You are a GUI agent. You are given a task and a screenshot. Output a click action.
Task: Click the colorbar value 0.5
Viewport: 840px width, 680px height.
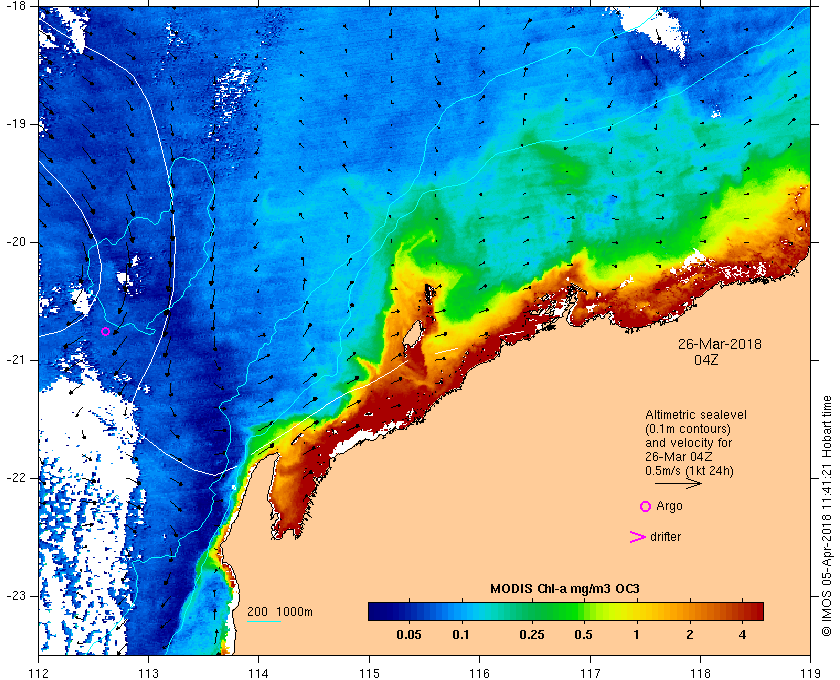(583, 635)
